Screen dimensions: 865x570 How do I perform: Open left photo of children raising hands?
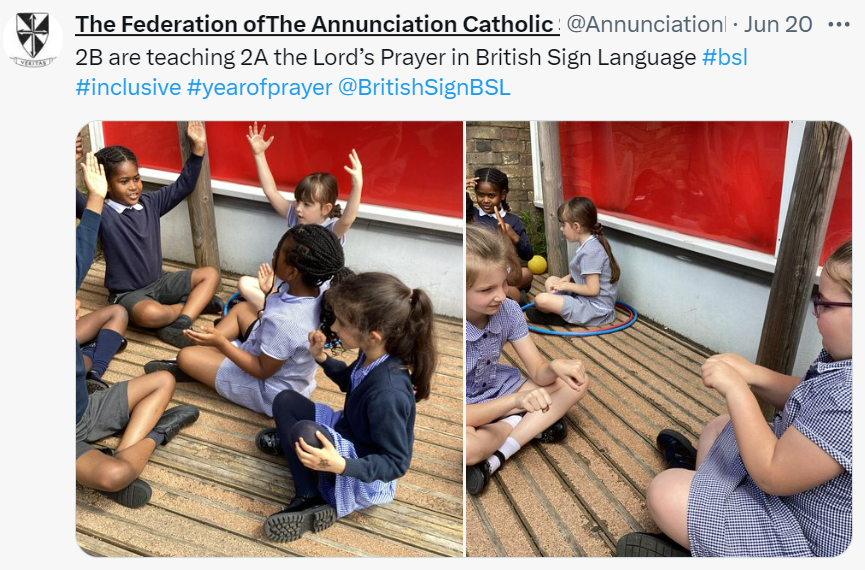pos(269,339)
